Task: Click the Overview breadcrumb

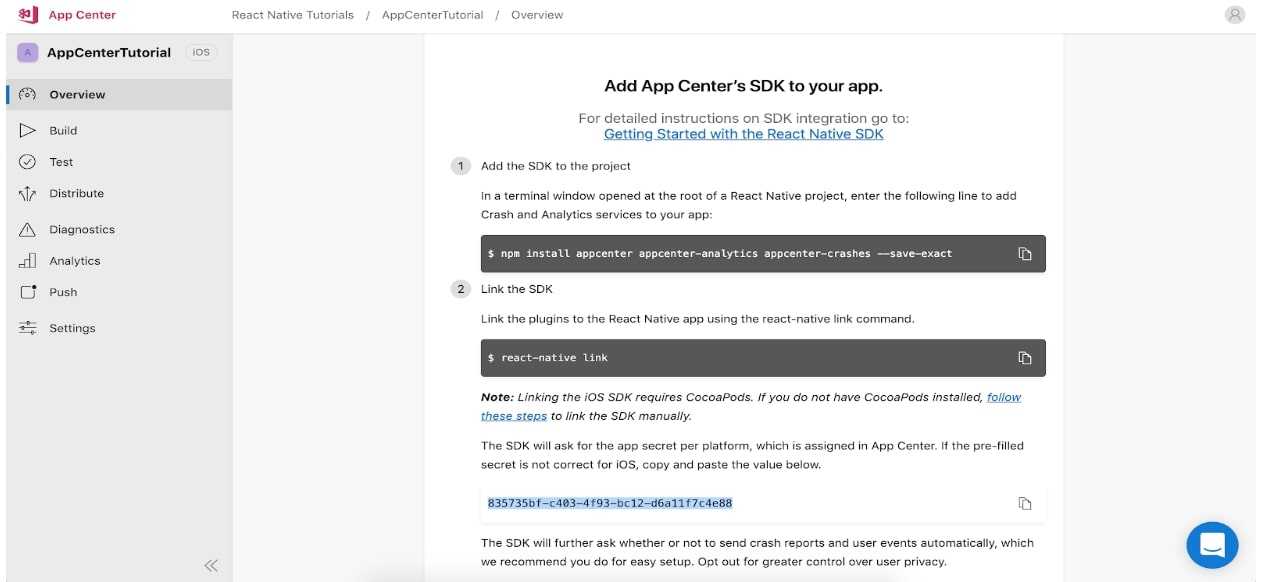Action: [x=537, y=15]
